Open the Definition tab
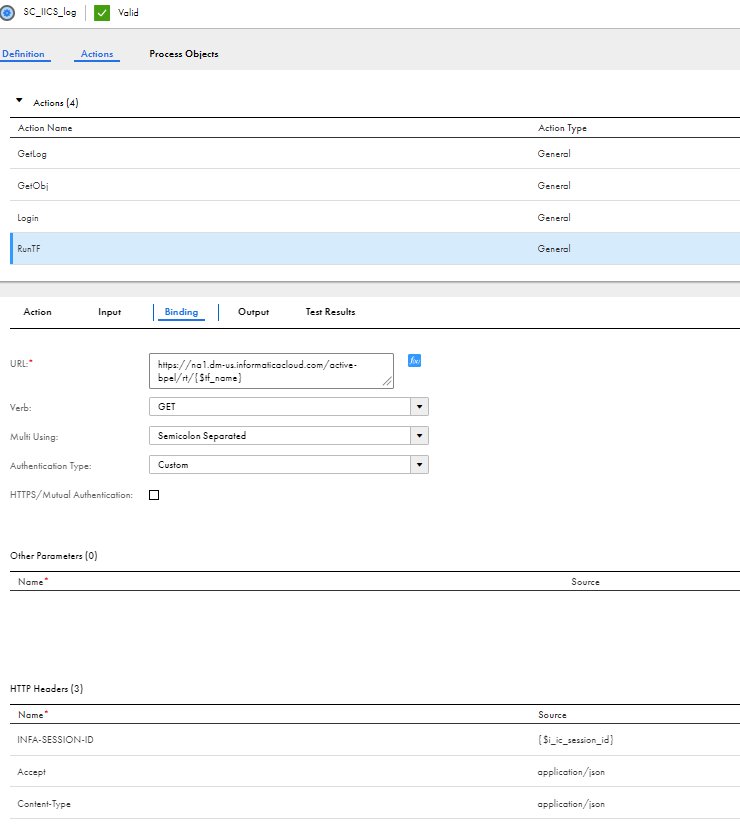The height and width of the screenshot is (825, 740). (23, 54)
